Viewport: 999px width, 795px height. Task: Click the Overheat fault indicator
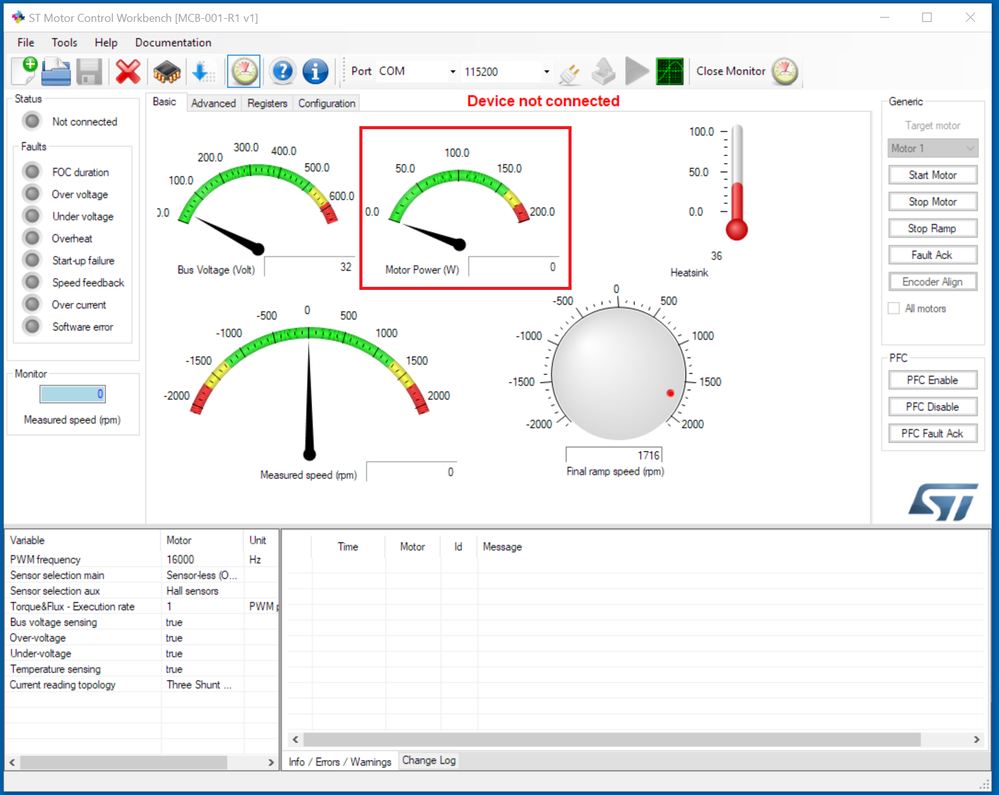[x=31, y=238]
